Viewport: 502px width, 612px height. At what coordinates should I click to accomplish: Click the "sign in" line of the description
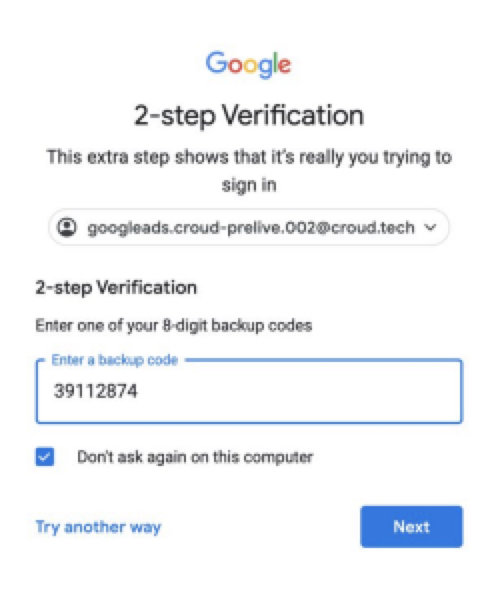click(249, 185)
